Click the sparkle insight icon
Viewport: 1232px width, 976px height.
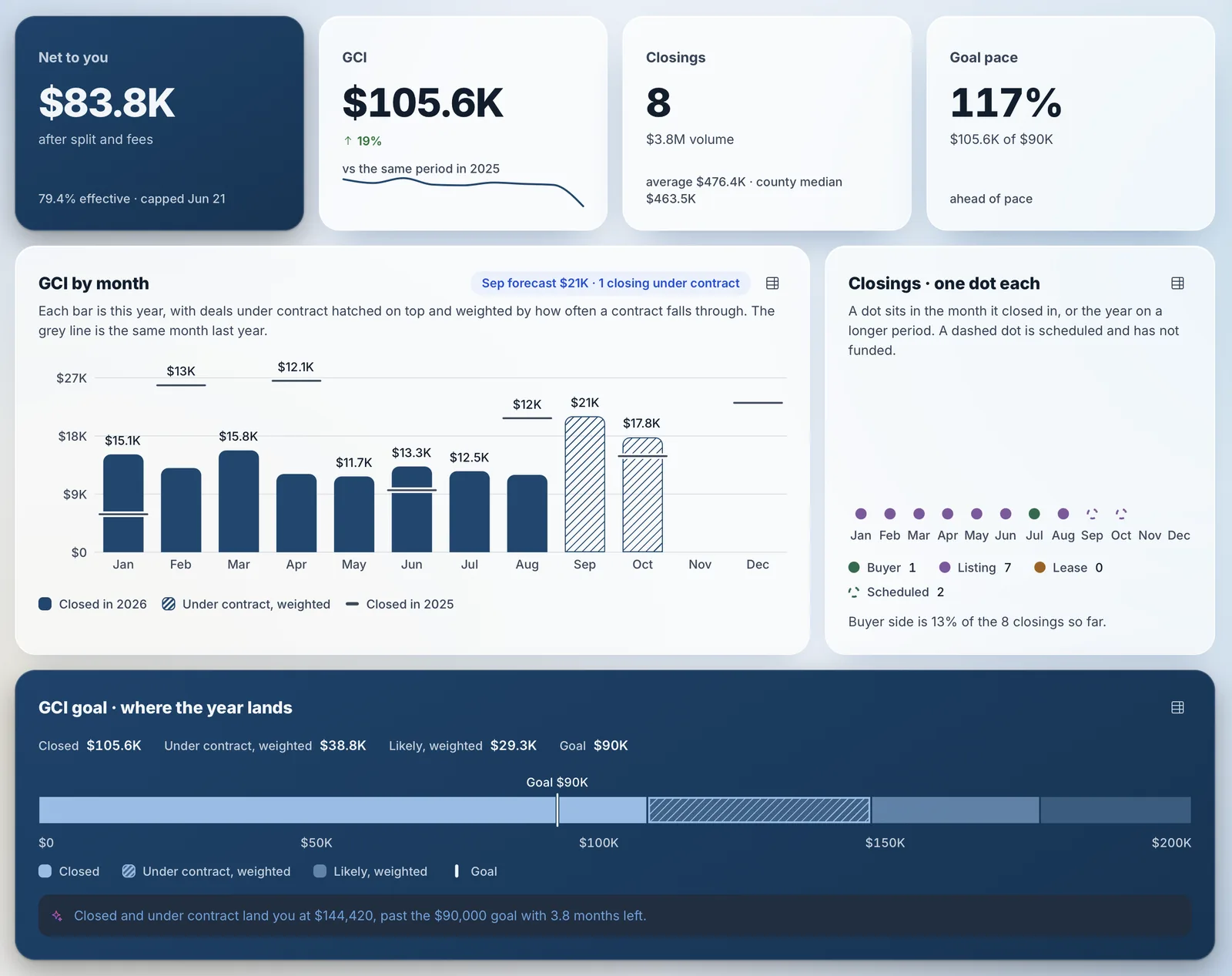coord(57,916)
